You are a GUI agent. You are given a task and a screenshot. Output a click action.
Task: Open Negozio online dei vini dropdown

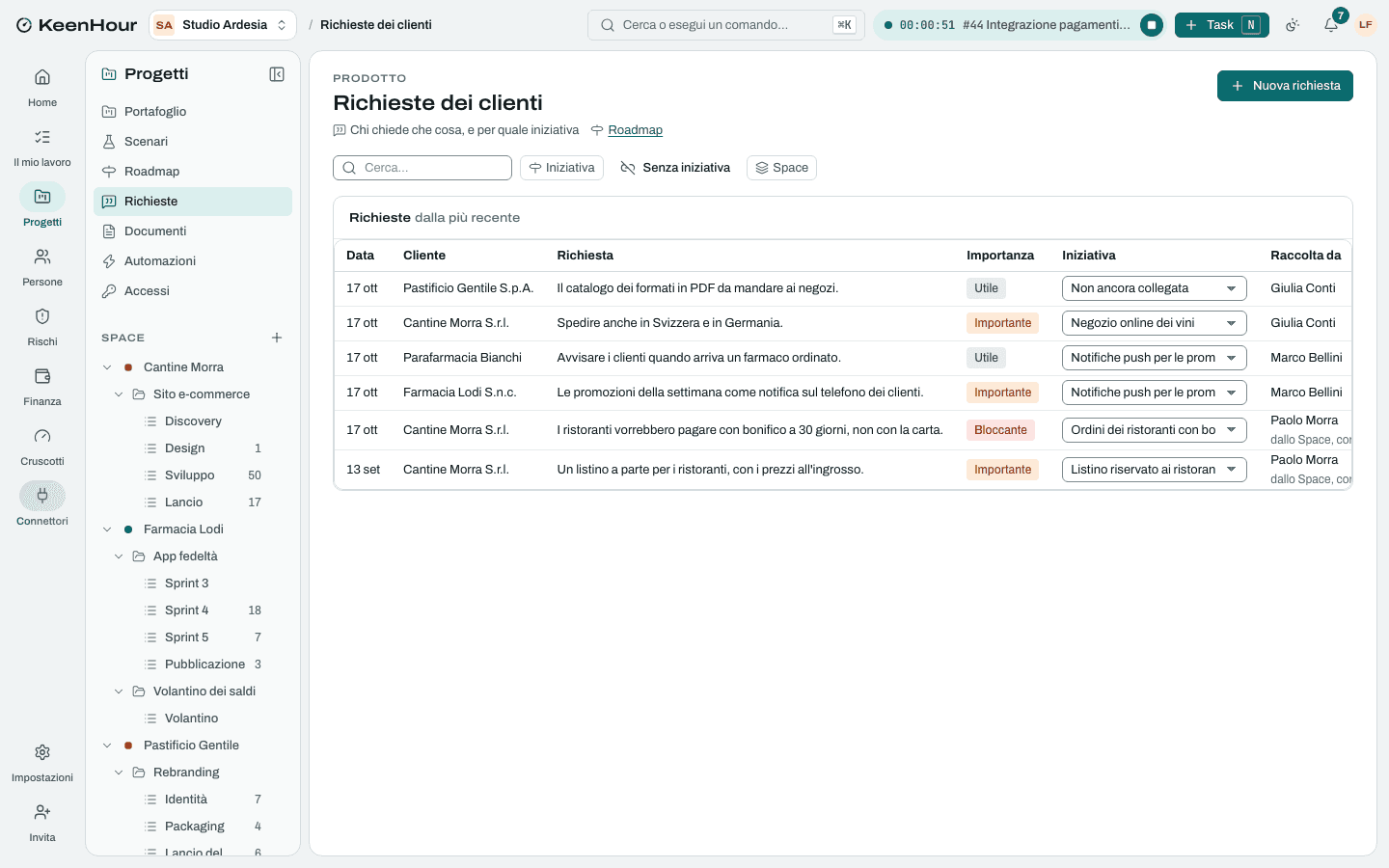click(1155, 323)
